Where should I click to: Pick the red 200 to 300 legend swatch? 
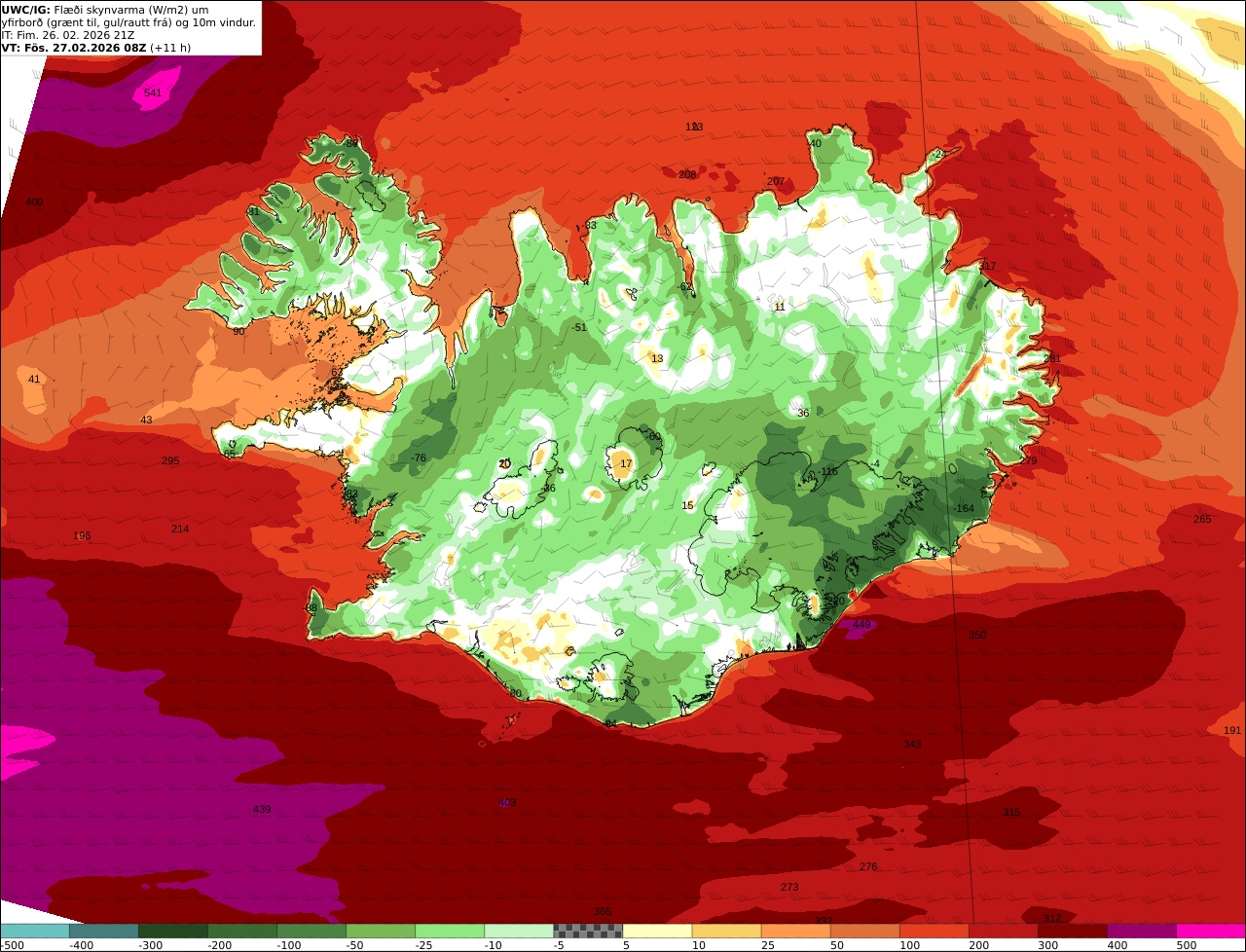(x=1003, y=931)
